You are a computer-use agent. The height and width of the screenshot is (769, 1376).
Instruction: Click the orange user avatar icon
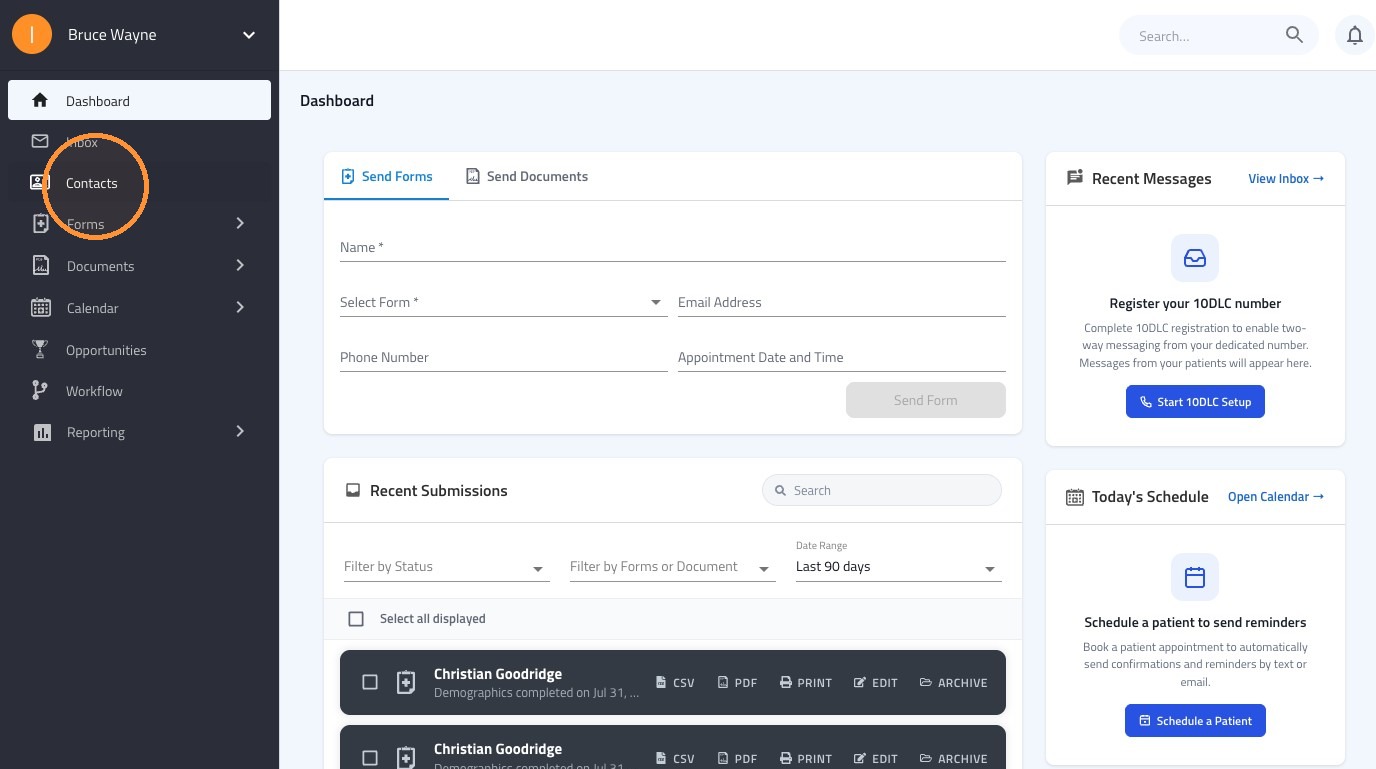(x=32, y=35)
